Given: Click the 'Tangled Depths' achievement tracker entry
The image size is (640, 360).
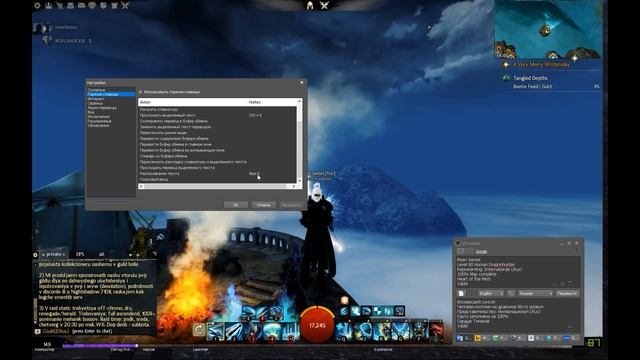Looking at the screenshot, I should click(531, 78).
